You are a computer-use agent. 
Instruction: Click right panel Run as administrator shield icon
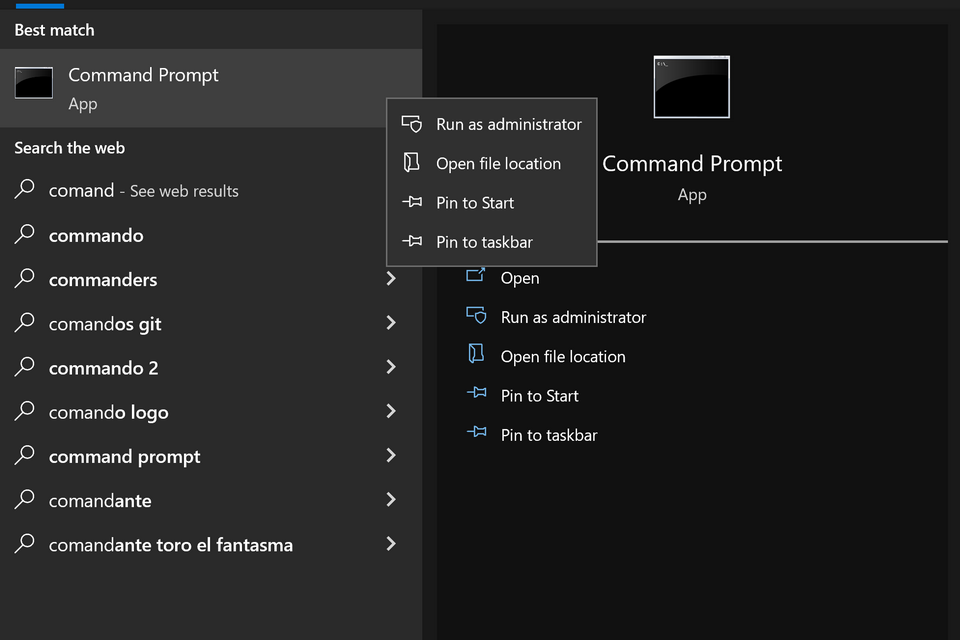tap(476, 316)
